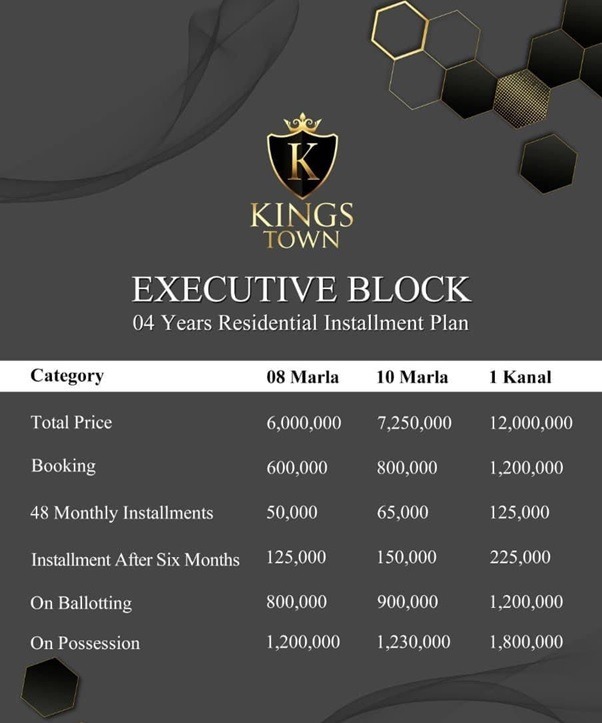Click the gold dotted hexagon
The width and height of the screenshot is (602, 723).
522,98
